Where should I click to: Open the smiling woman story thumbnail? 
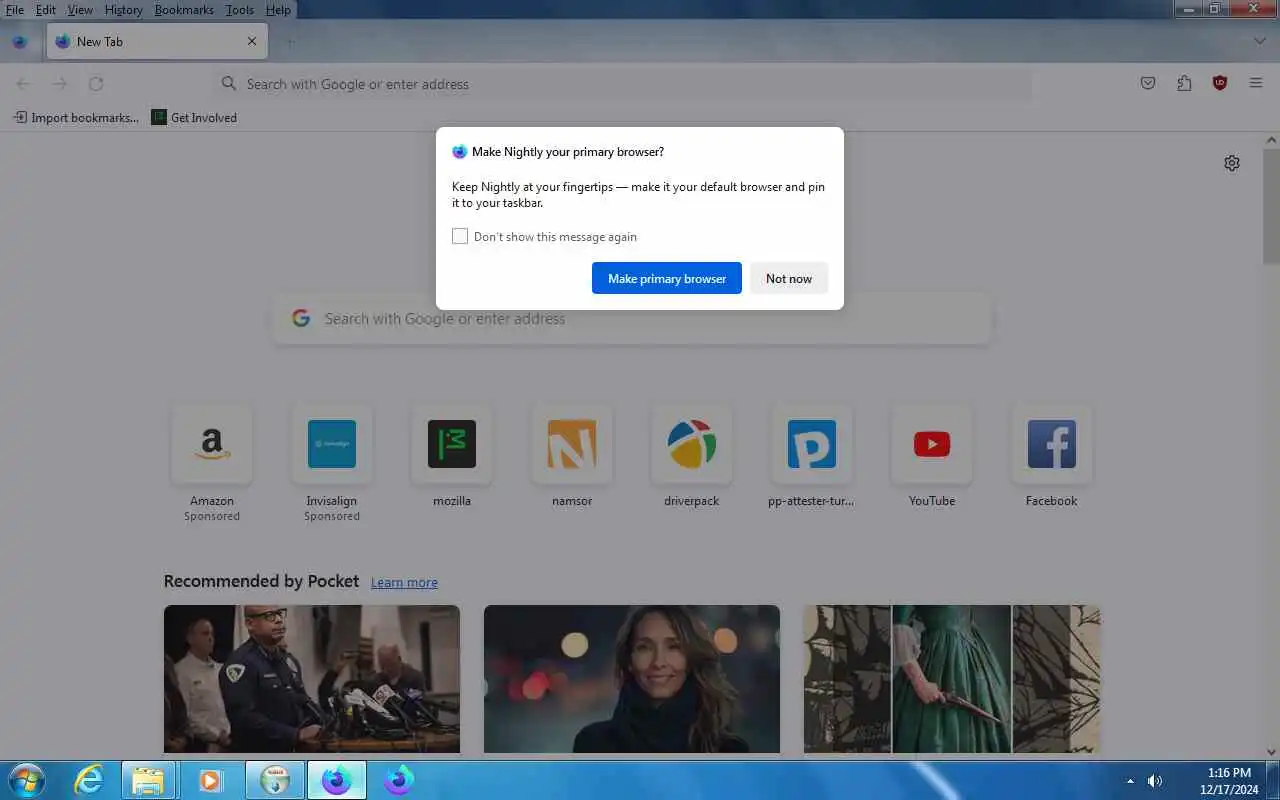tap(632, 679)
